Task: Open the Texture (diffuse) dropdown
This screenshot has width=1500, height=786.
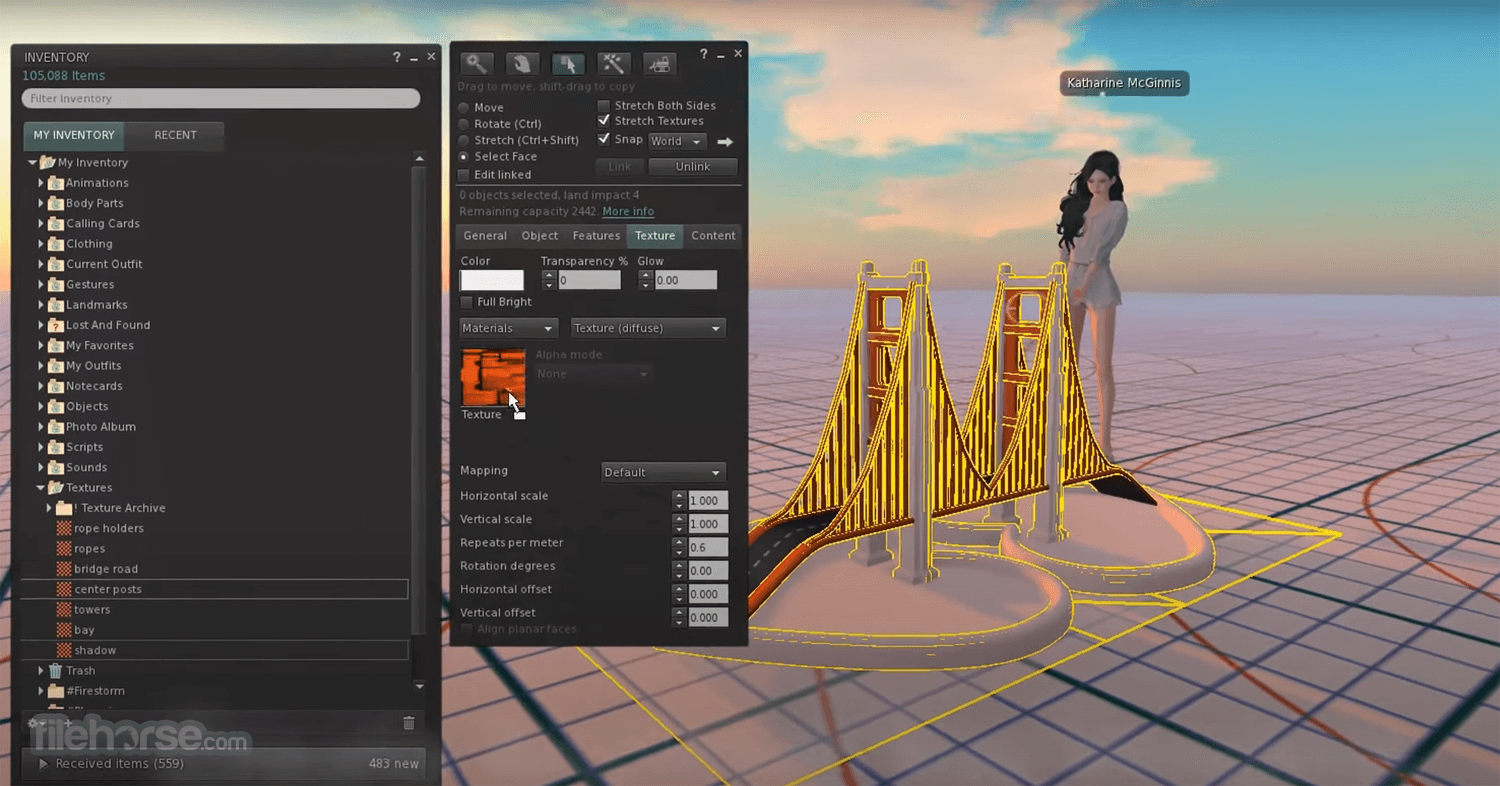Action: [x=648, y=328]
